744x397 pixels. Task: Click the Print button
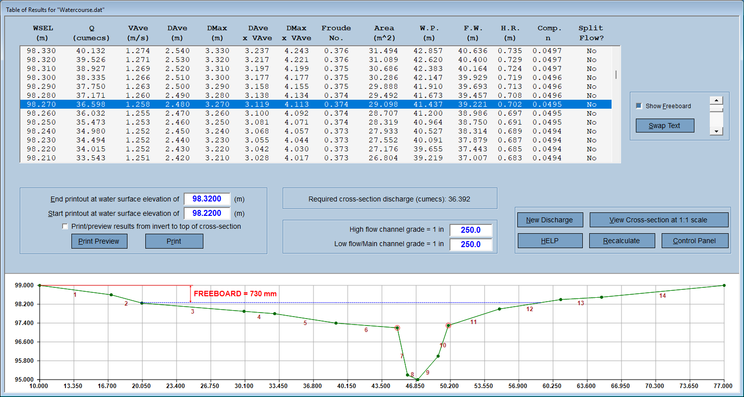click(x=174, y=241)
